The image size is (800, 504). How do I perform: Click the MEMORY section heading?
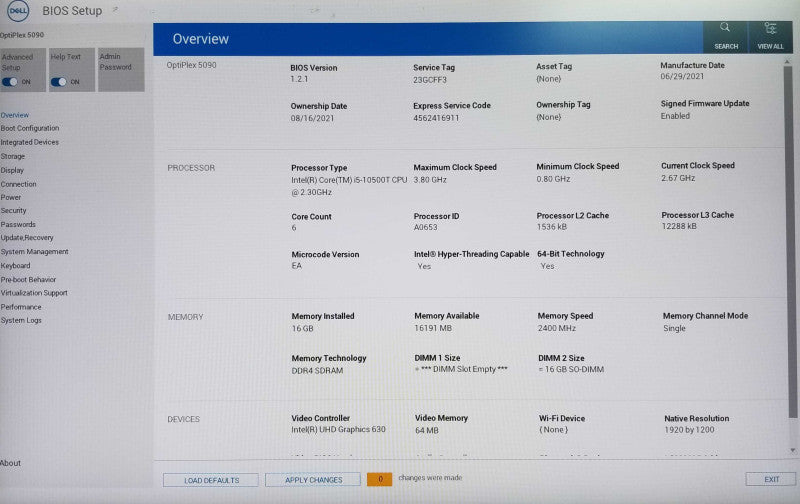186,317
